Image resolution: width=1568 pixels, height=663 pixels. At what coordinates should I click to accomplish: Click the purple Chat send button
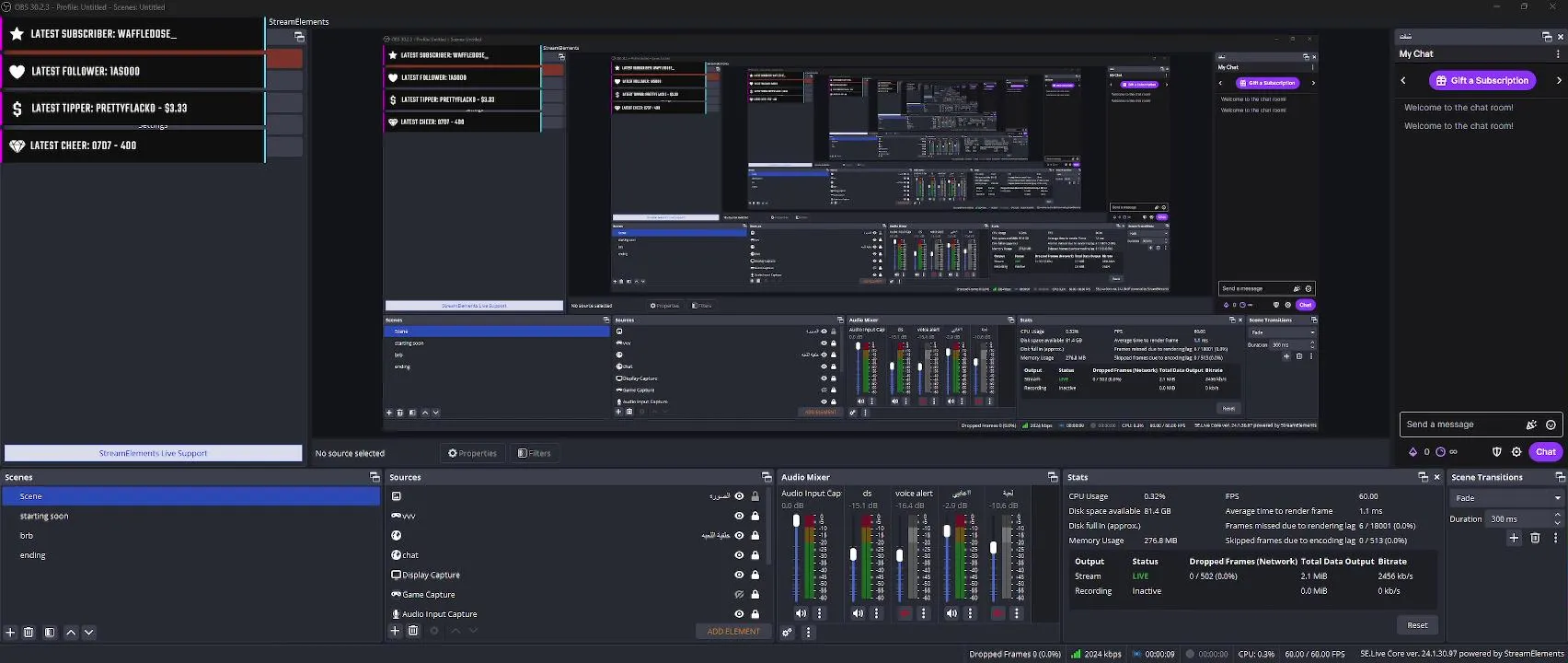(x=1546, y=452)
